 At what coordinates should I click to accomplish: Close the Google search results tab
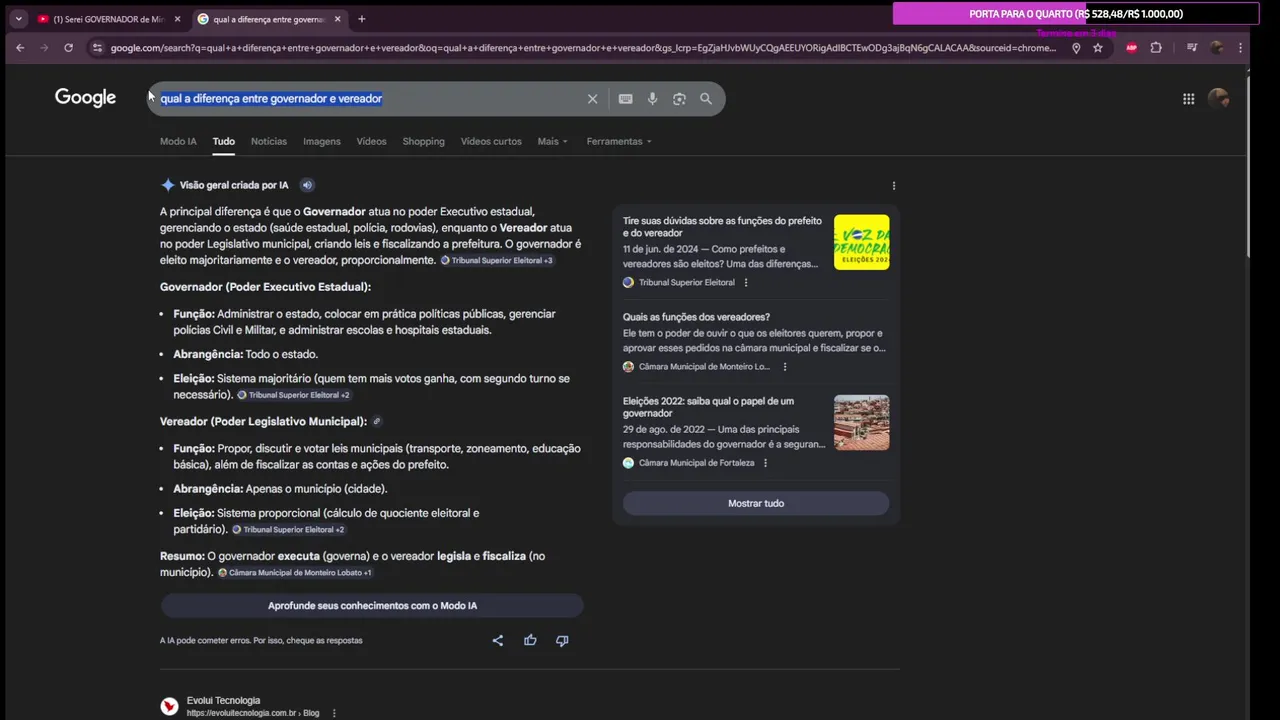[337, 19]
